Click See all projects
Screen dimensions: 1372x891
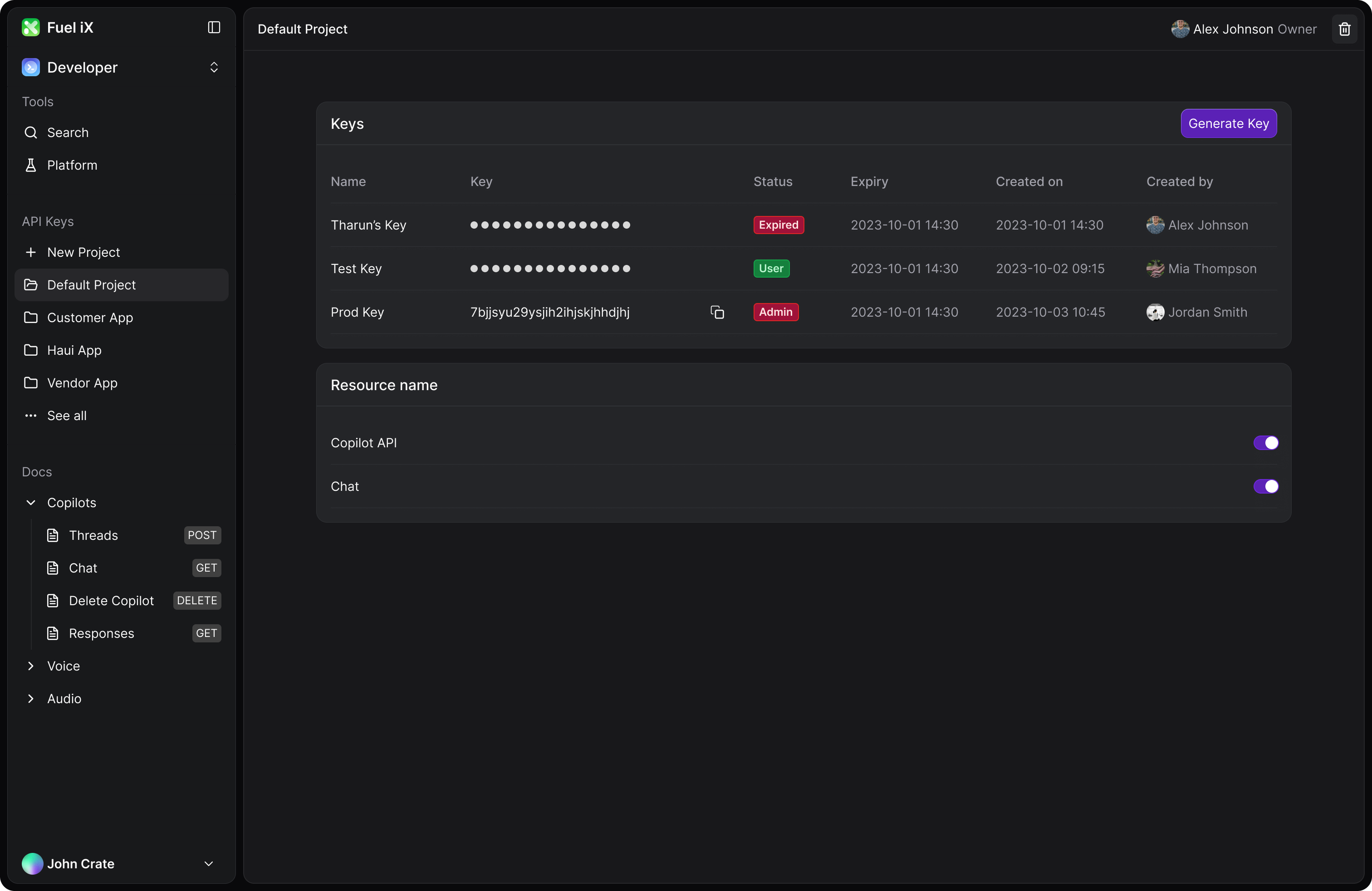coord(122,416)
